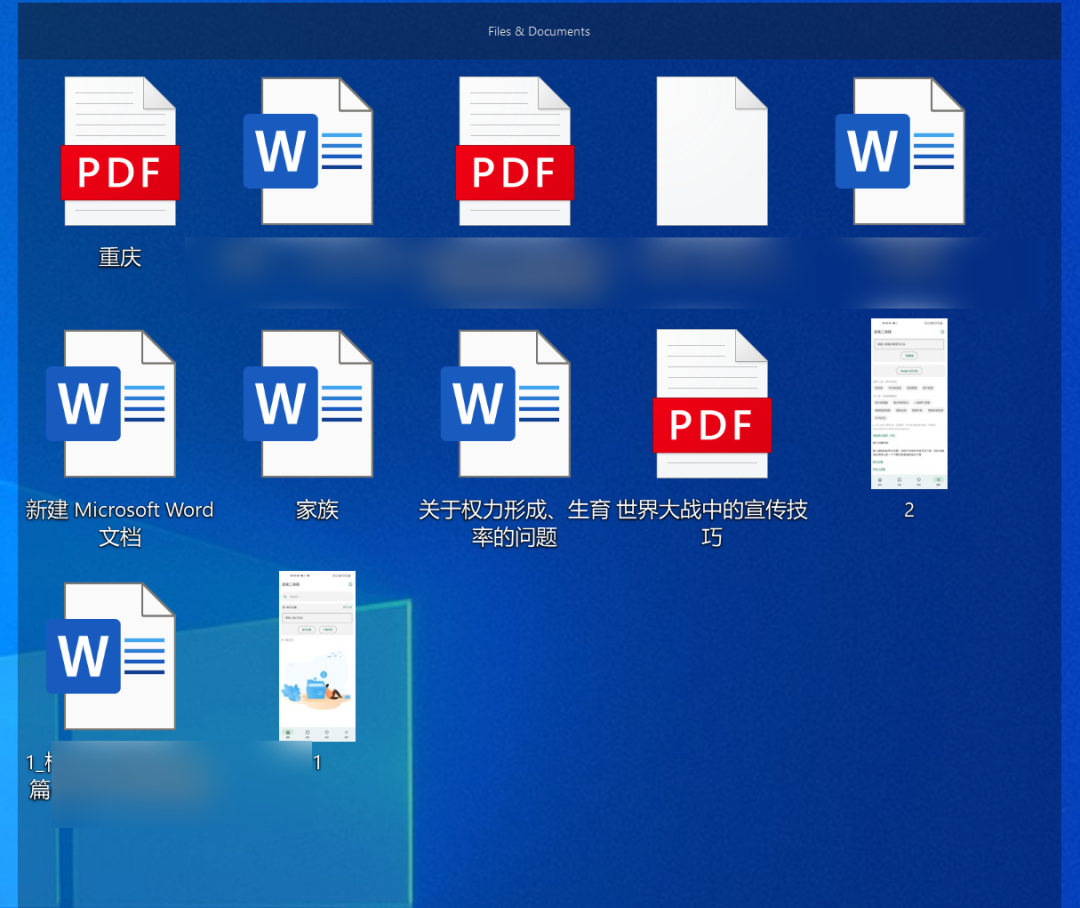Image resolution: width=1080 pixels, height=908 pixels.
Task: Click the file name 家族
Action: pos(317,510)
